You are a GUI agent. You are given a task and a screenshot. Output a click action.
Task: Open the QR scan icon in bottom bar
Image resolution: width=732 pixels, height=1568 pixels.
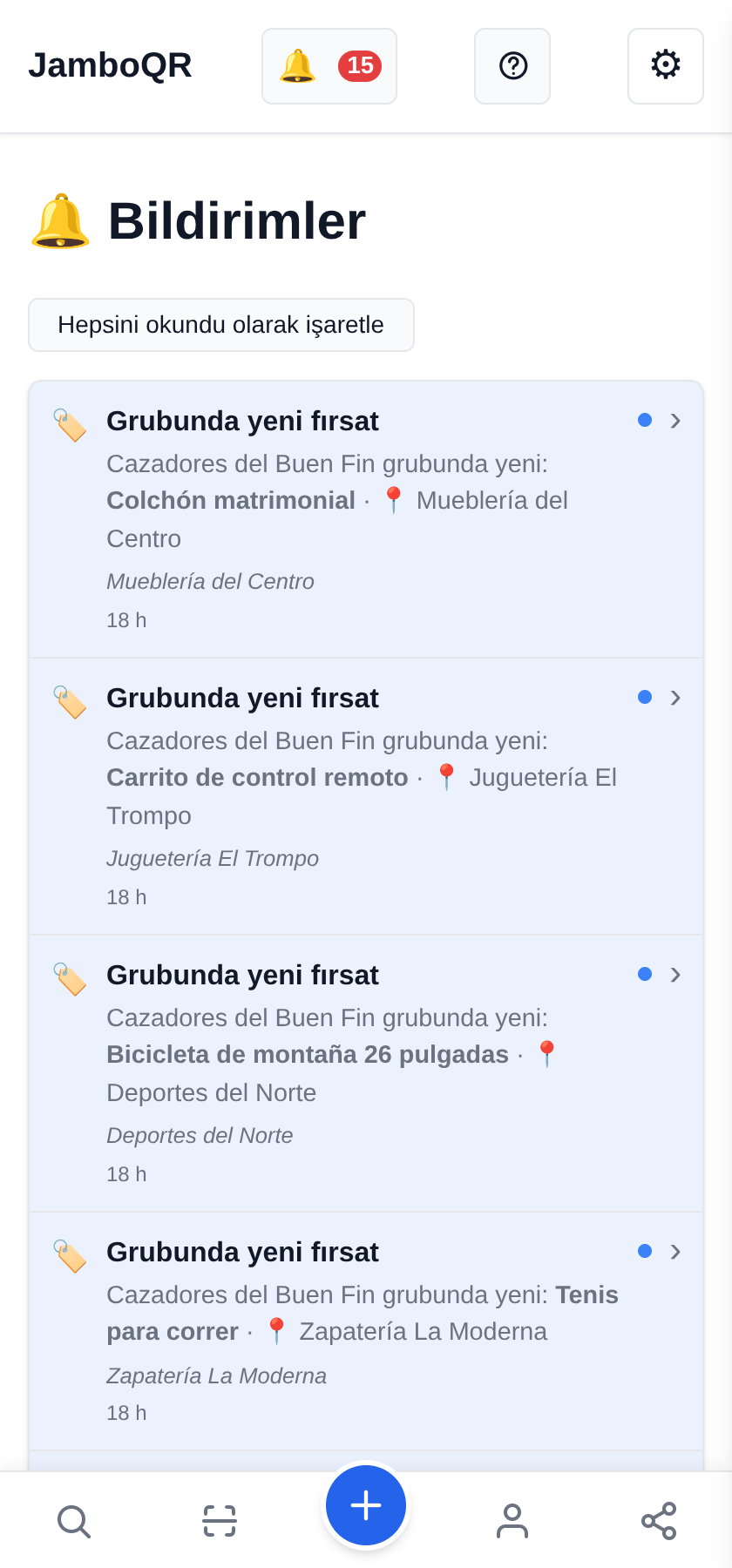point(220,1521)
